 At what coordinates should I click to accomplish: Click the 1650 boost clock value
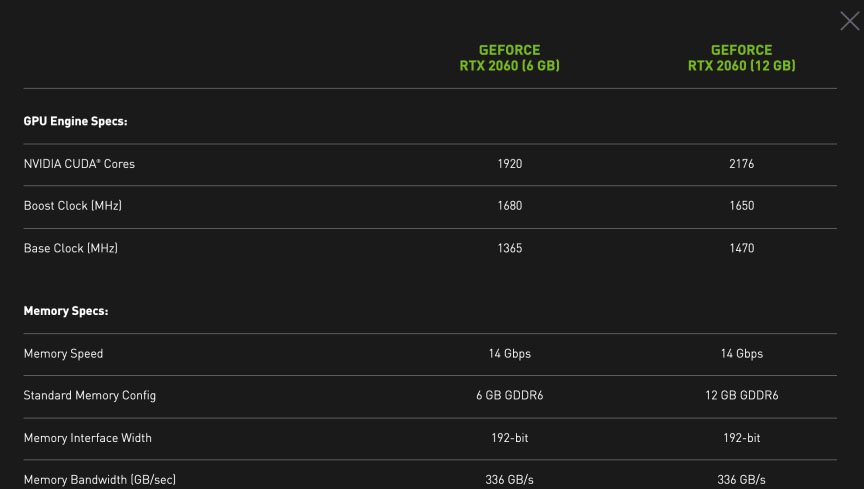742,206
